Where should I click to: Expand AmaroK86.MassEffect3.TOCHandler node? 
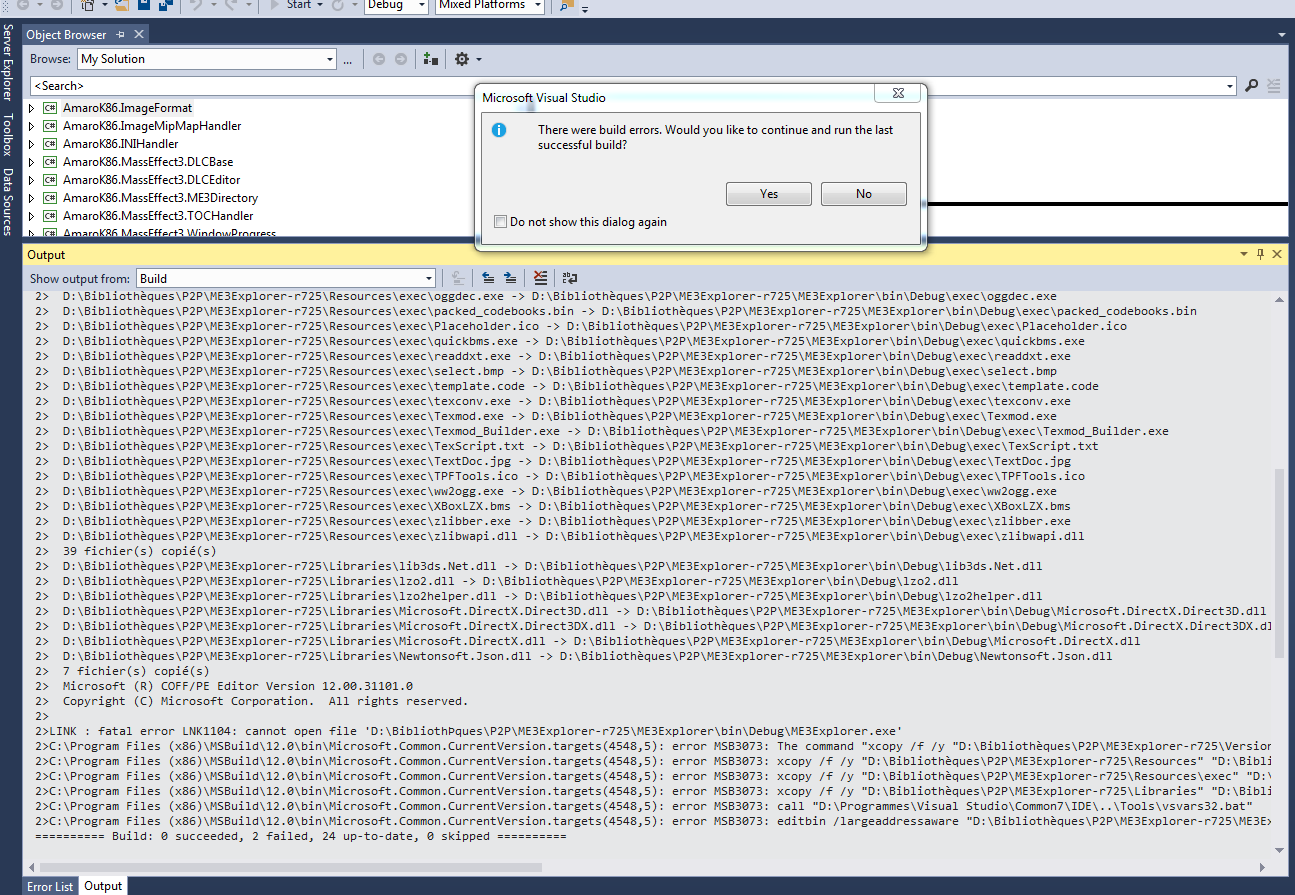coord(31,216)
